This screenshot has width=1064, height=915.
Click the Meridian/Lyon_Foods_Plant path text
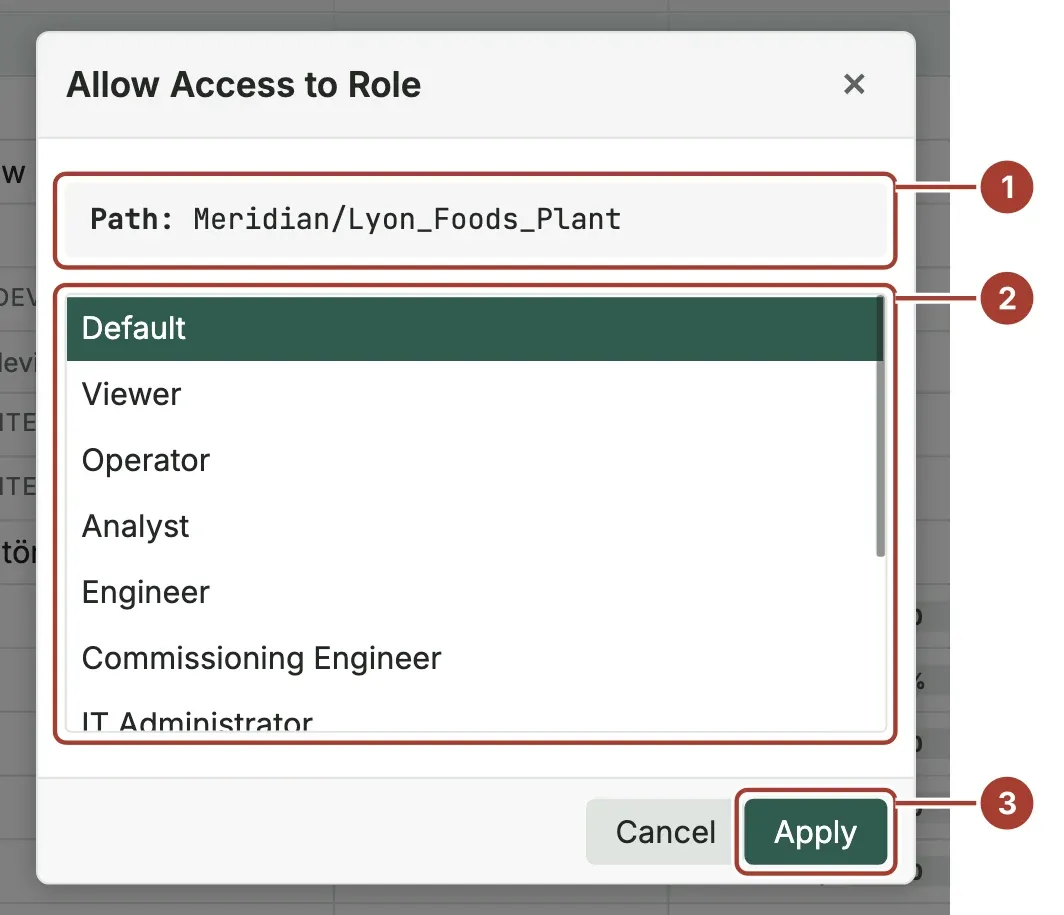click(407, 219)
